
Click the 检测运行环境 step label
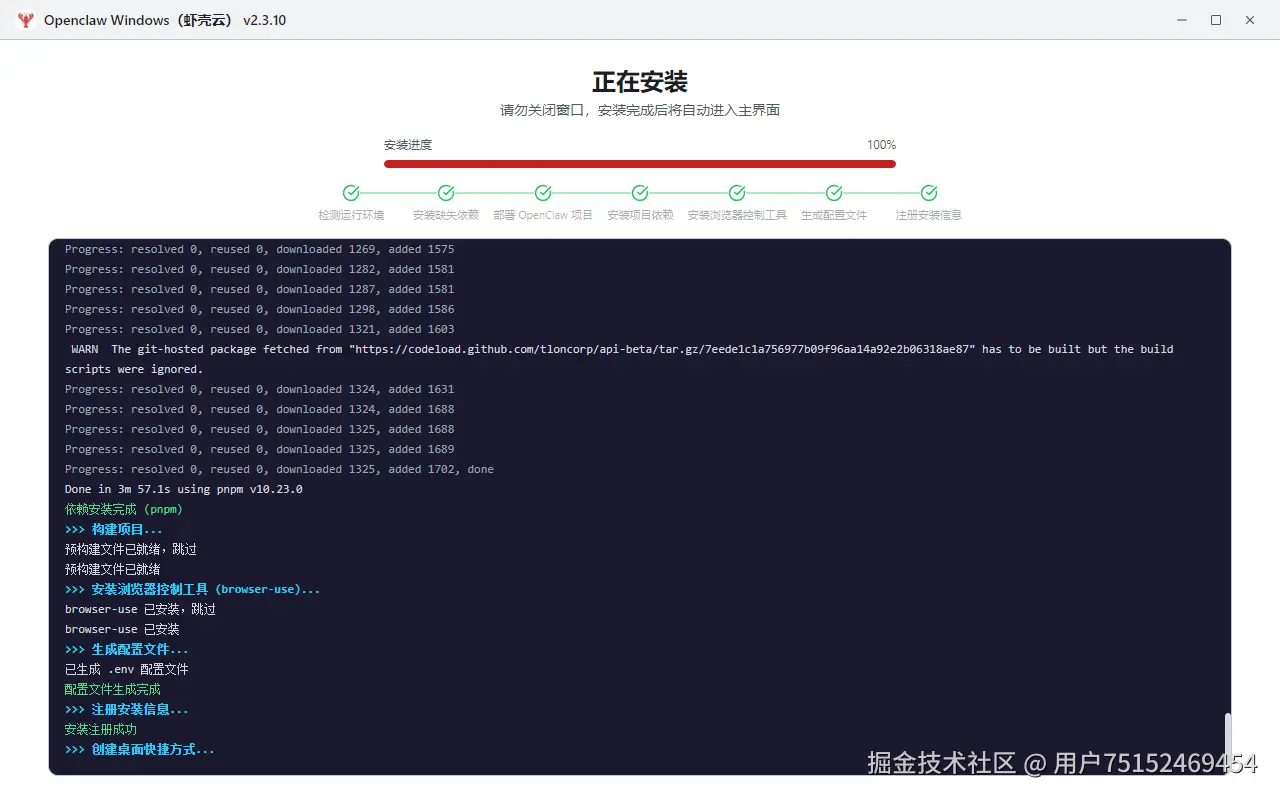click(351, 215)
